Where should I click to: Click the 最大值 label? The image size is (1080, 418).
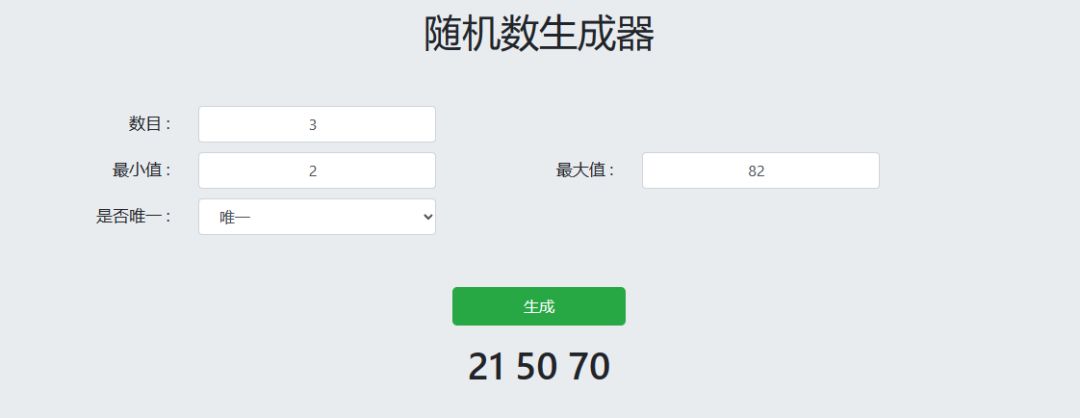585,171
